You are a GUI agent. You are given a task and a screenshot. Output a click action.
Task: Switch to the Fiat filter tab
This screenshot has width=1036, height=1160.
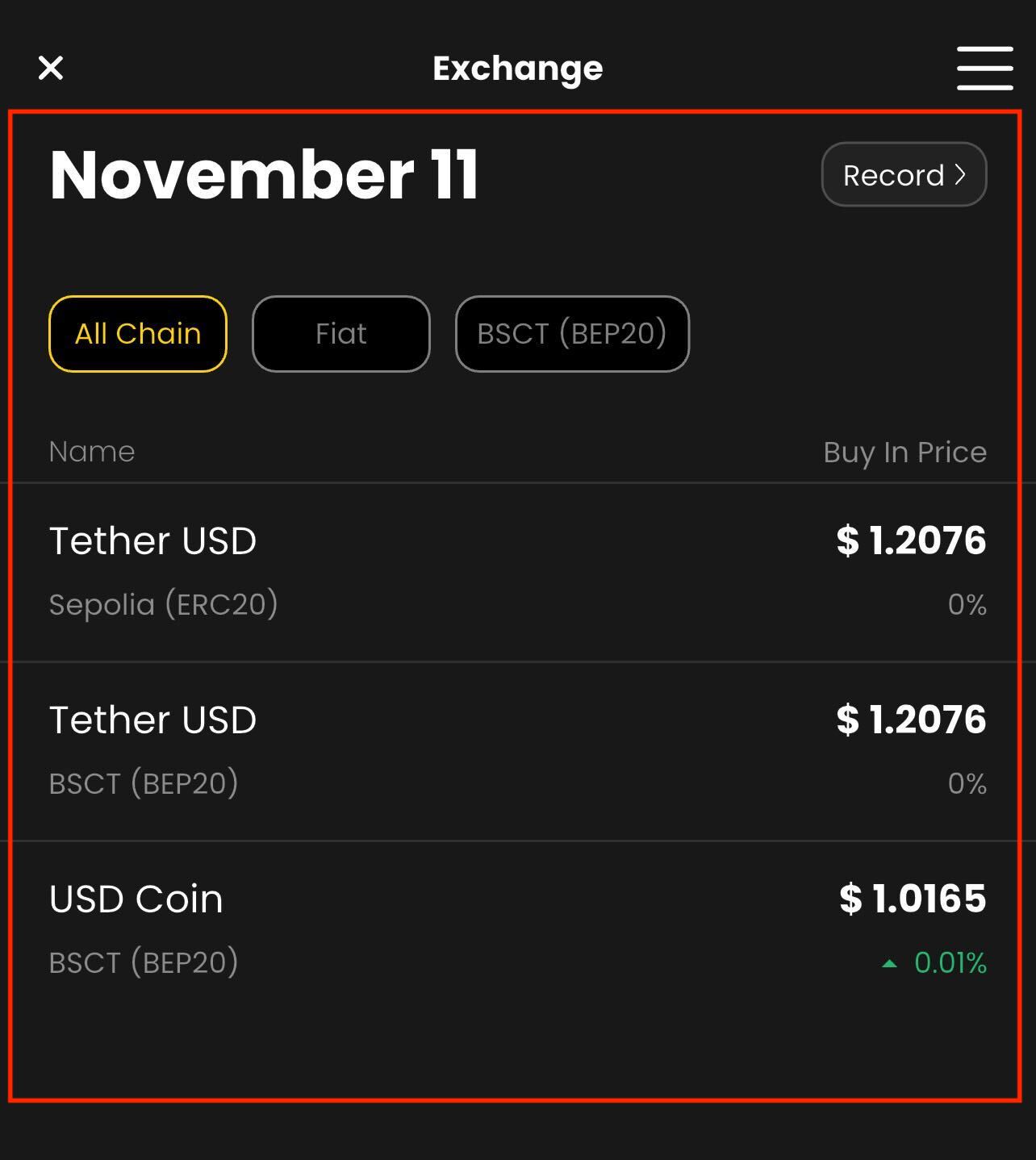tap(341, 334)
